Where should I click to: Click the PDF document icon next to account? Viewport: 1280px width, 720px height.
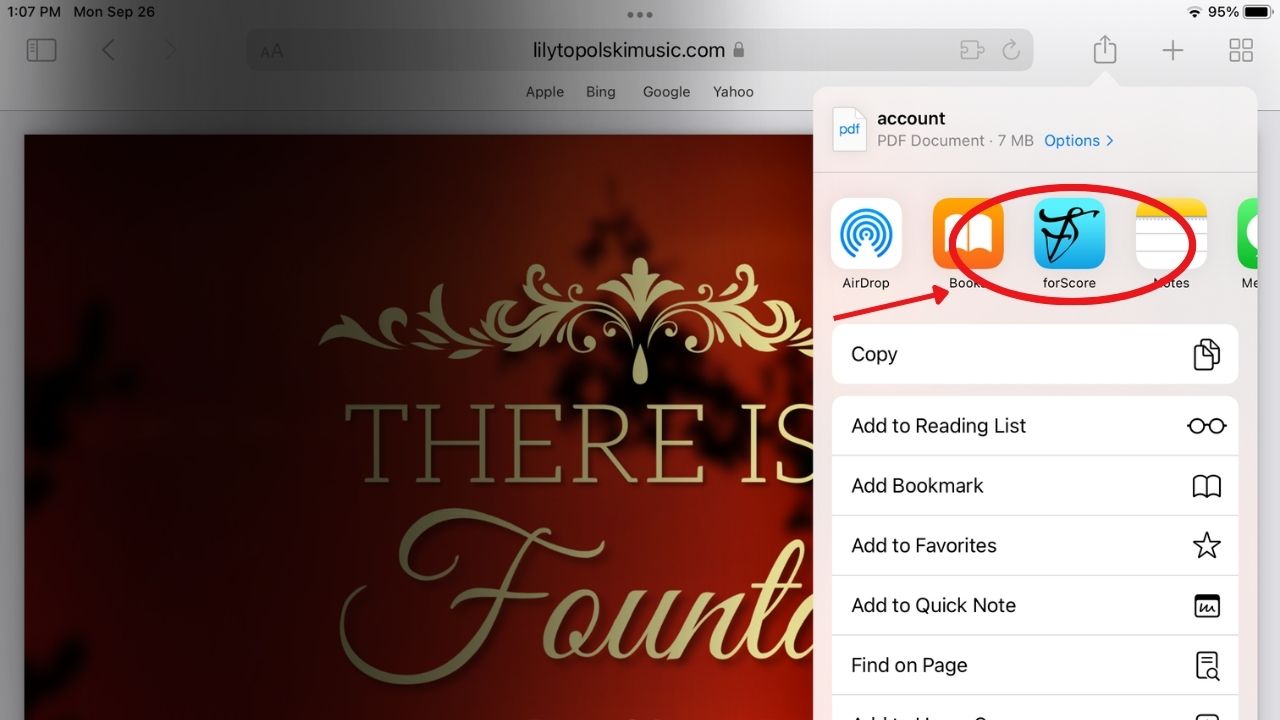pyautogui.click(x=849, y=129)
